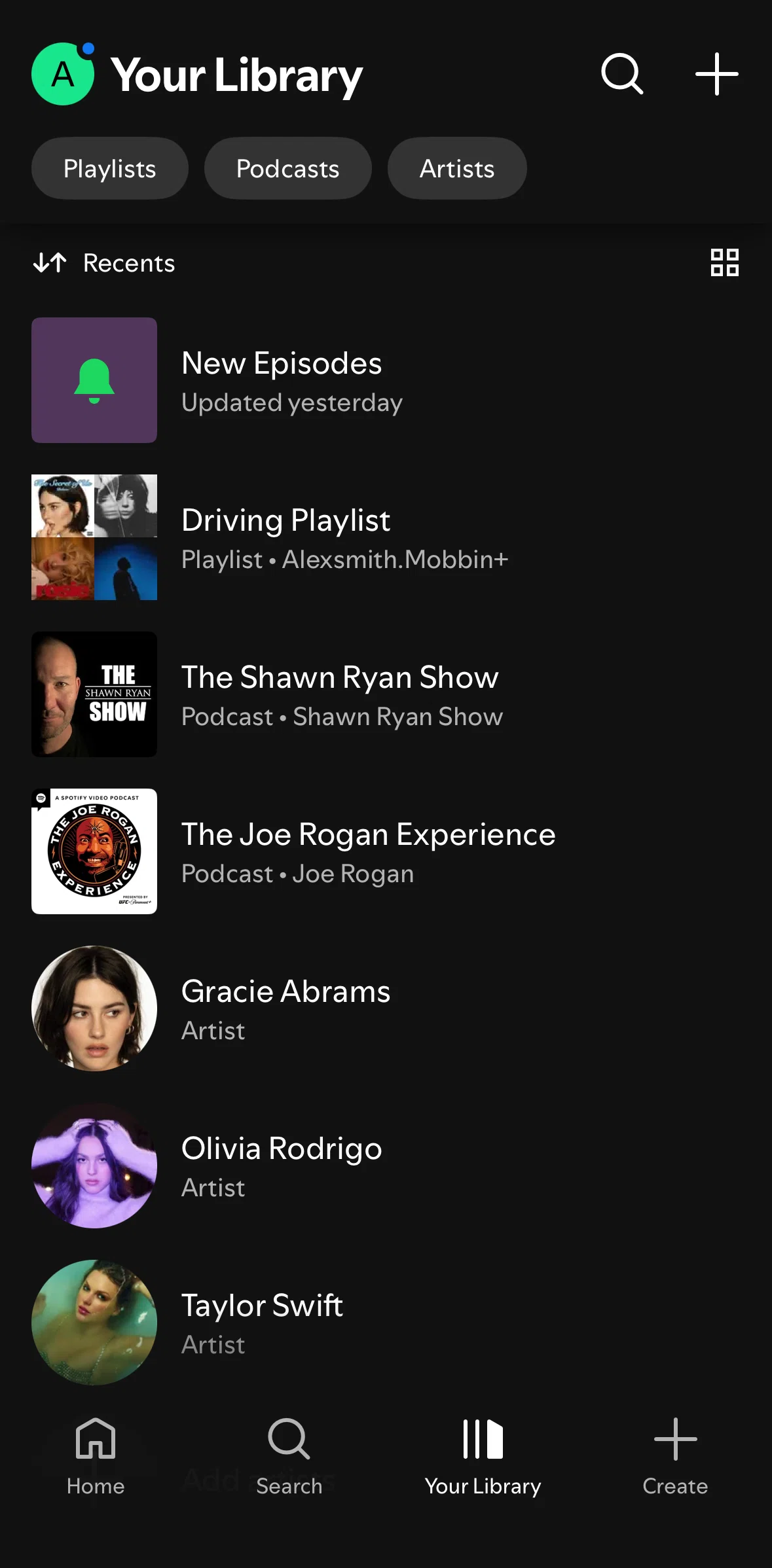Open The Shawn Ryan Show artwork

click(x=94, y=694)
